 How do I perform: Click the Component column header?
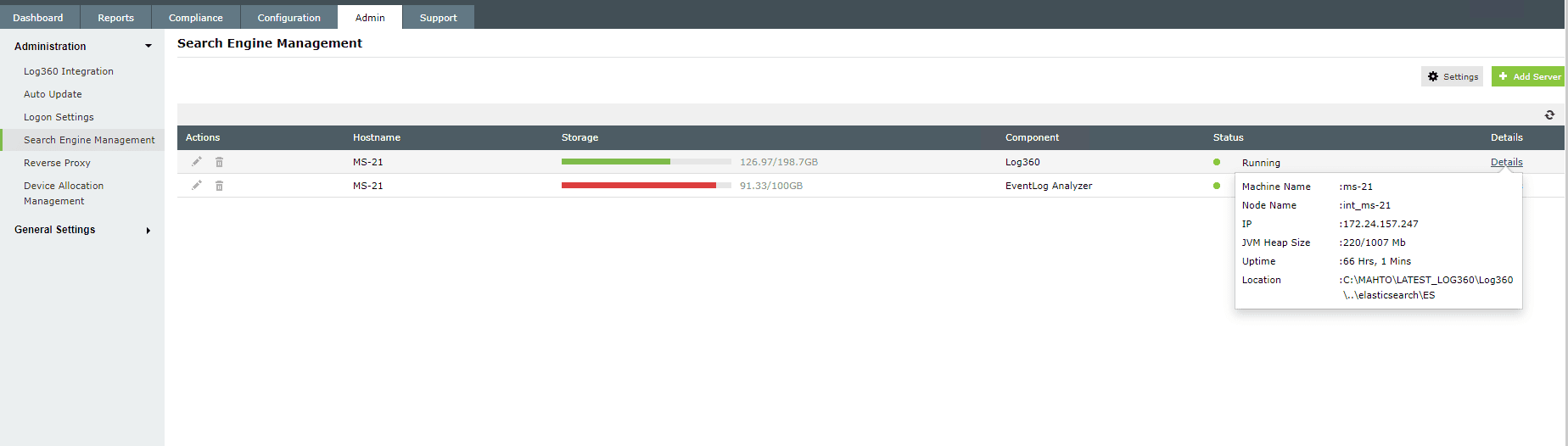click(1033, 137)
